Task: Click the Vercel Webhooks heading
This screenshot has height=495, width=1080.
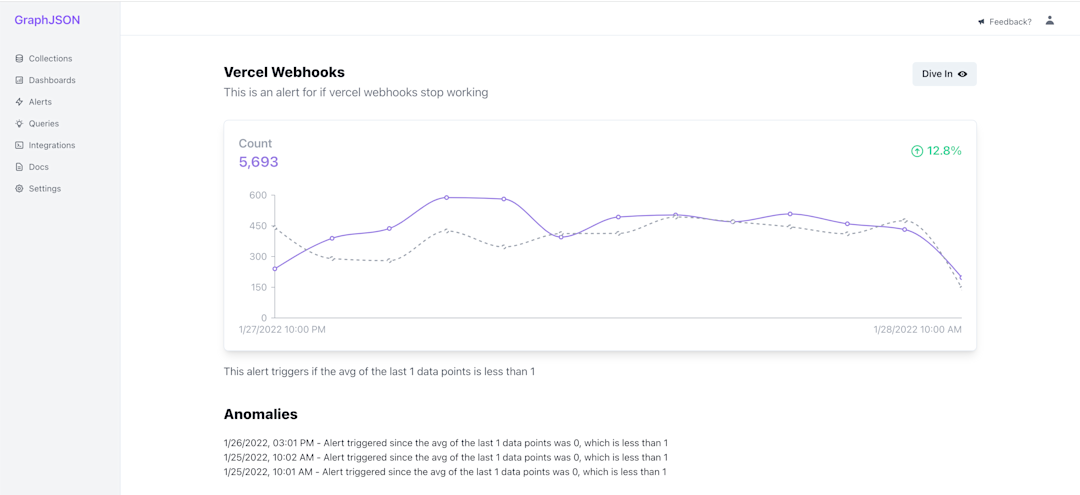Action: tap(284, 72)
